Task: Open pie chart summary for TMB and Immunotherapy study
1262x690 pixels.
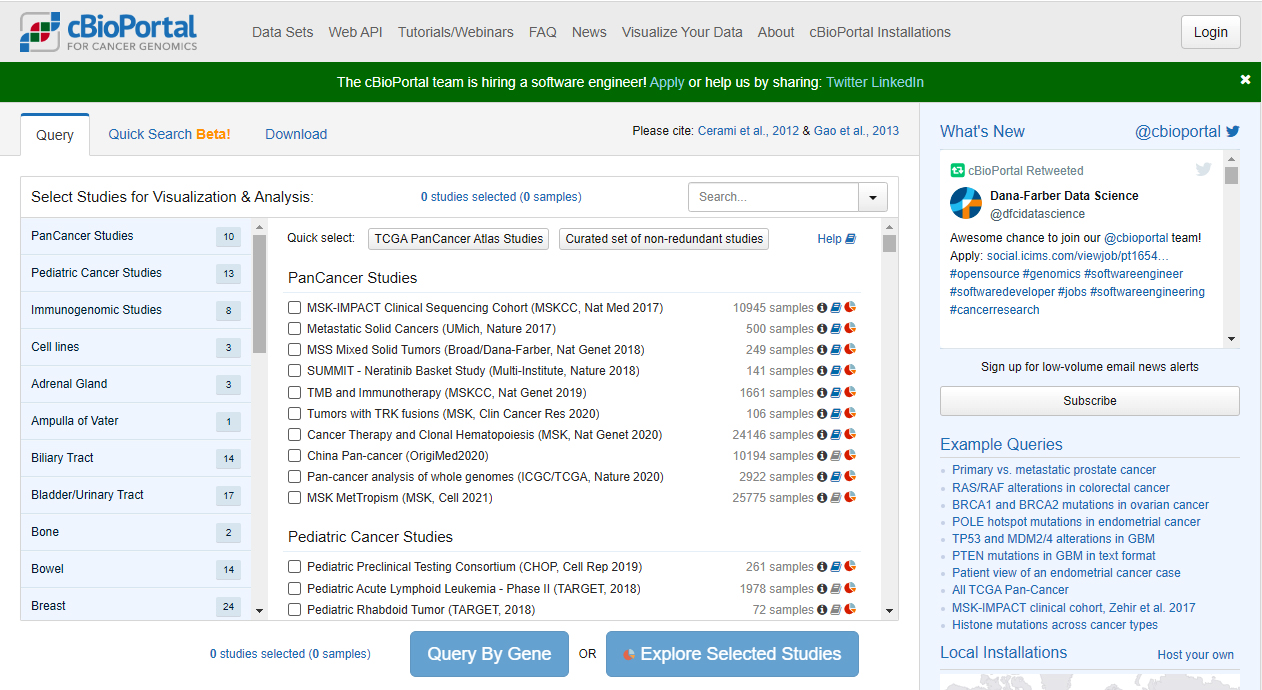Action: (x=850, y=393)
